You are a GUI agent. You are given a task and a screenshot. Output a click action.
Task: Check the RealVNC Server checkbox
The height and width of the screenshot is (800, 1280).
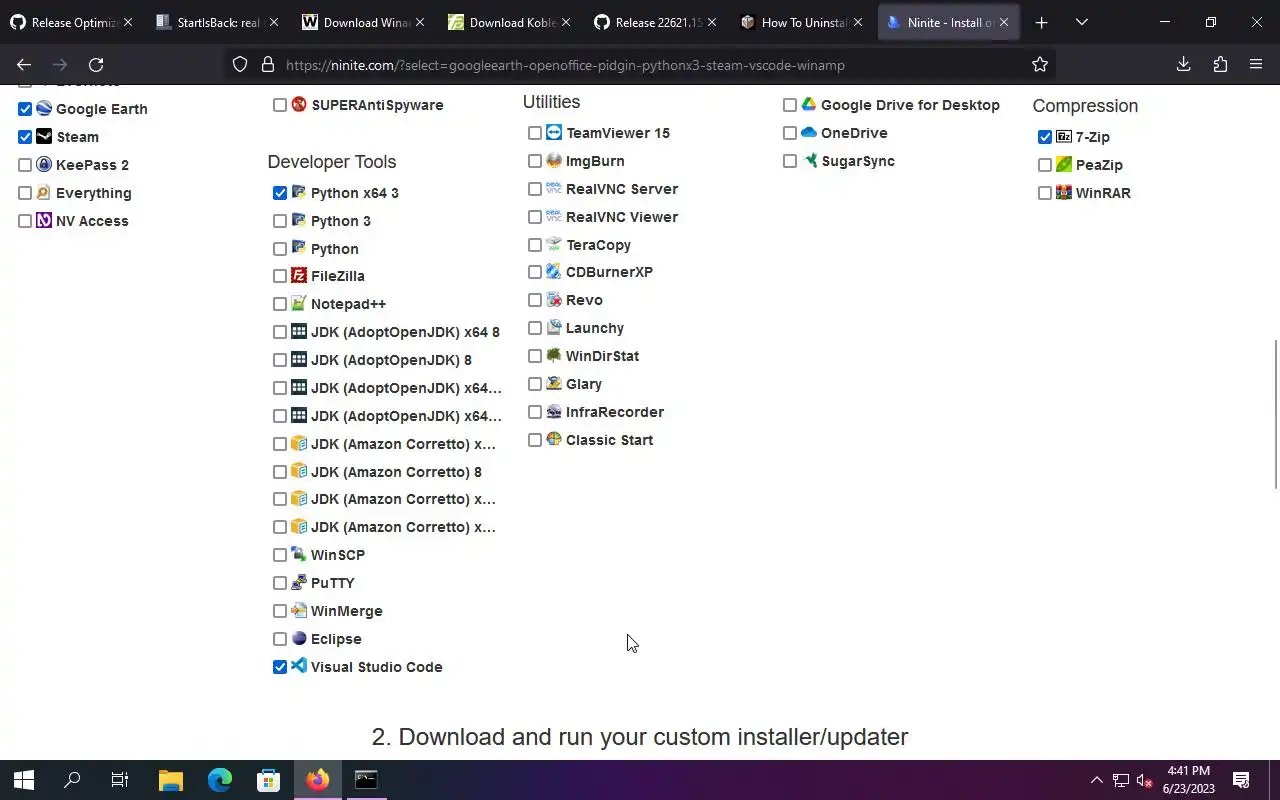535,189
